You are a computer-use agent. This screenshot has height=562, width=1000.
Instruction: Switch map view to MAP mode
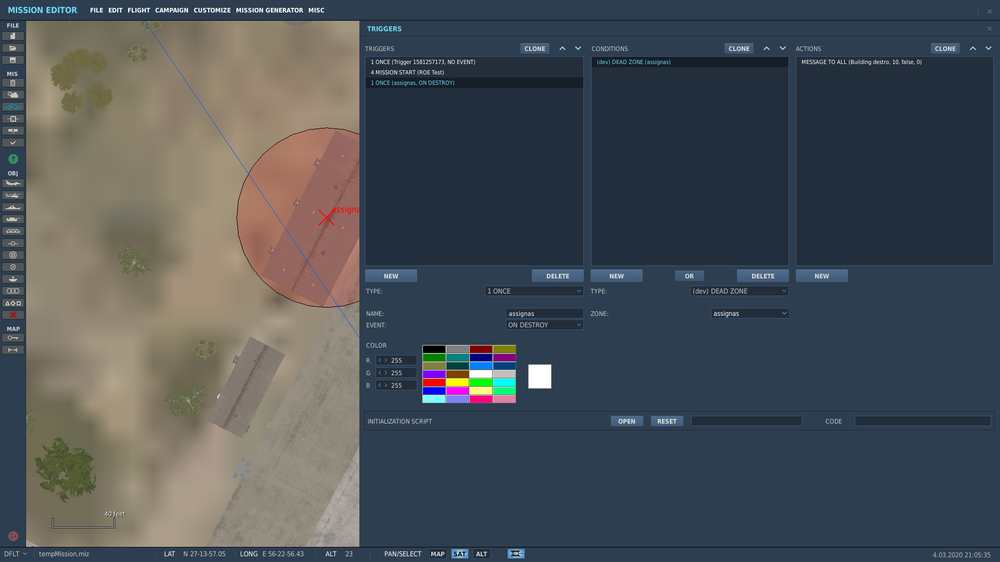pos(438,554)
